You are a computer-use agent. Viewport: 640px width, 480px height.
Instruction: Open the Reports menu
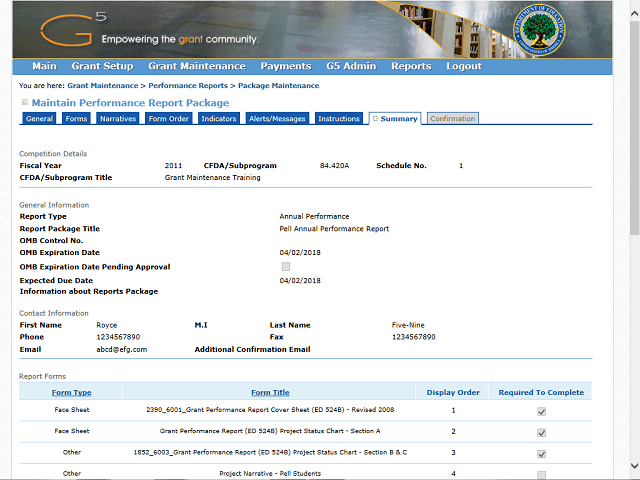click(x=411, y=66)
